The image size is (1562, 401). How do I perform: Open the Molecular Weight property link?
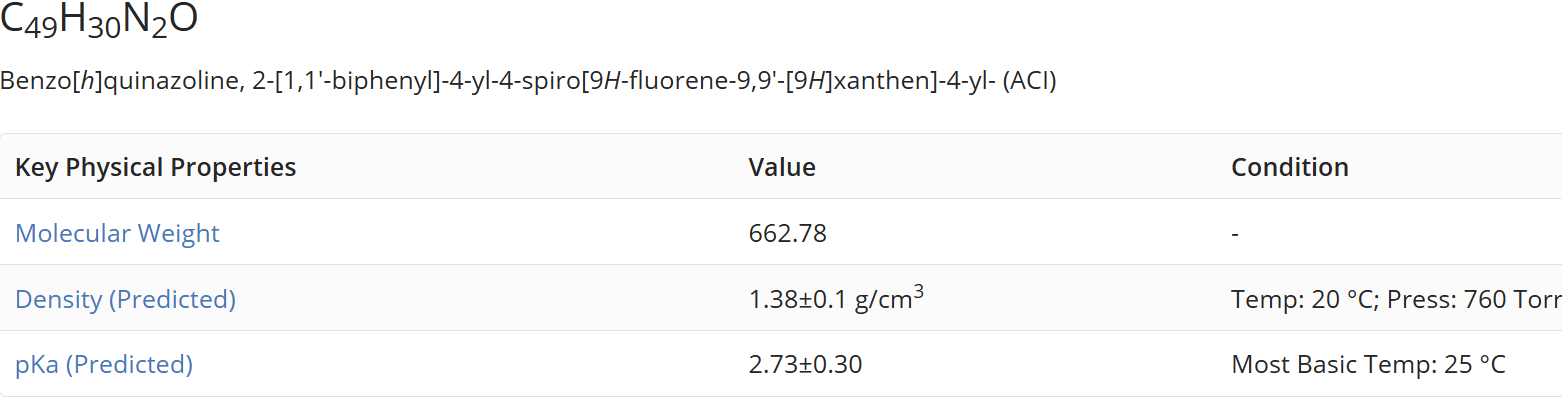click(117, 233)
